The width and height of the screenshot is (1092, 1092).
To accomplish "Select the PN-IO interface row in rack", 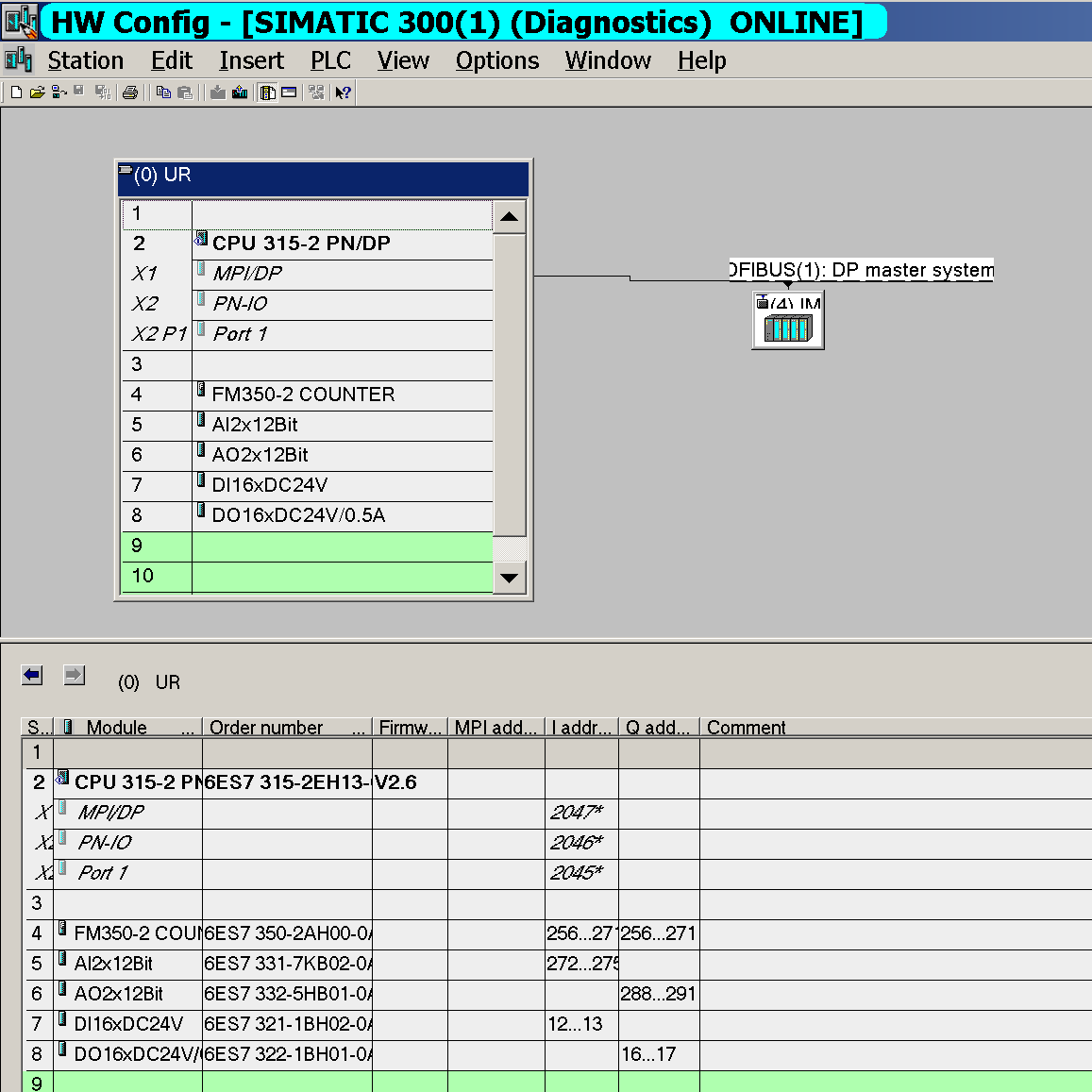I will coord(307,304).
